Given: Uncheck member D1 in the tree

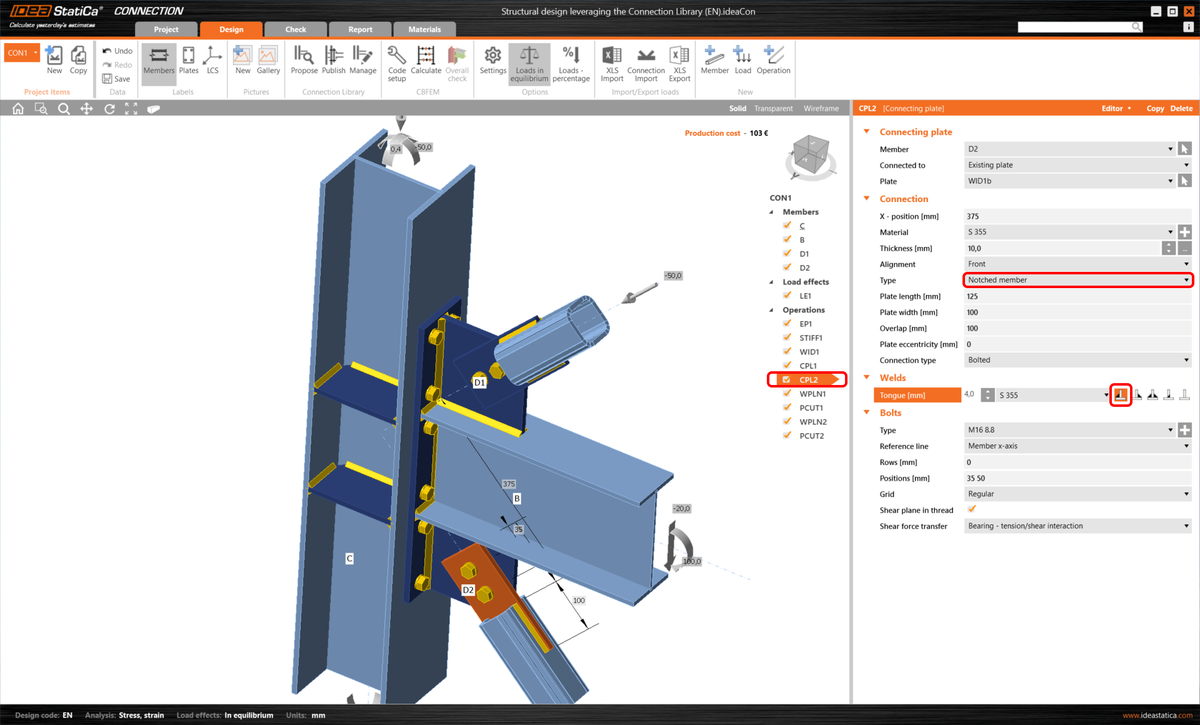Looking at the screenshot, I should pyautogui.click(x=787, y=253).
